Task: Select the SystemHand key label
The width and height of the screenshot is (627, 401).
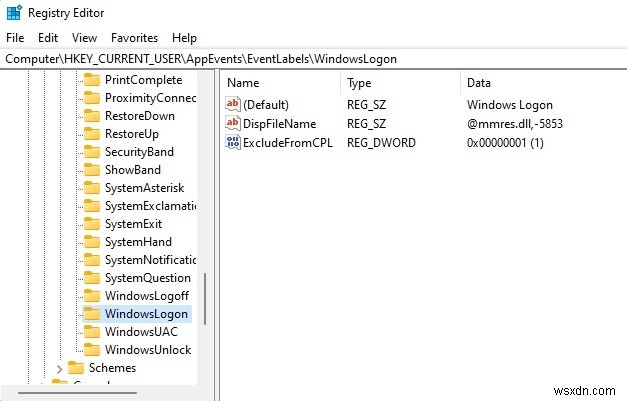Action: coord(138,242)
